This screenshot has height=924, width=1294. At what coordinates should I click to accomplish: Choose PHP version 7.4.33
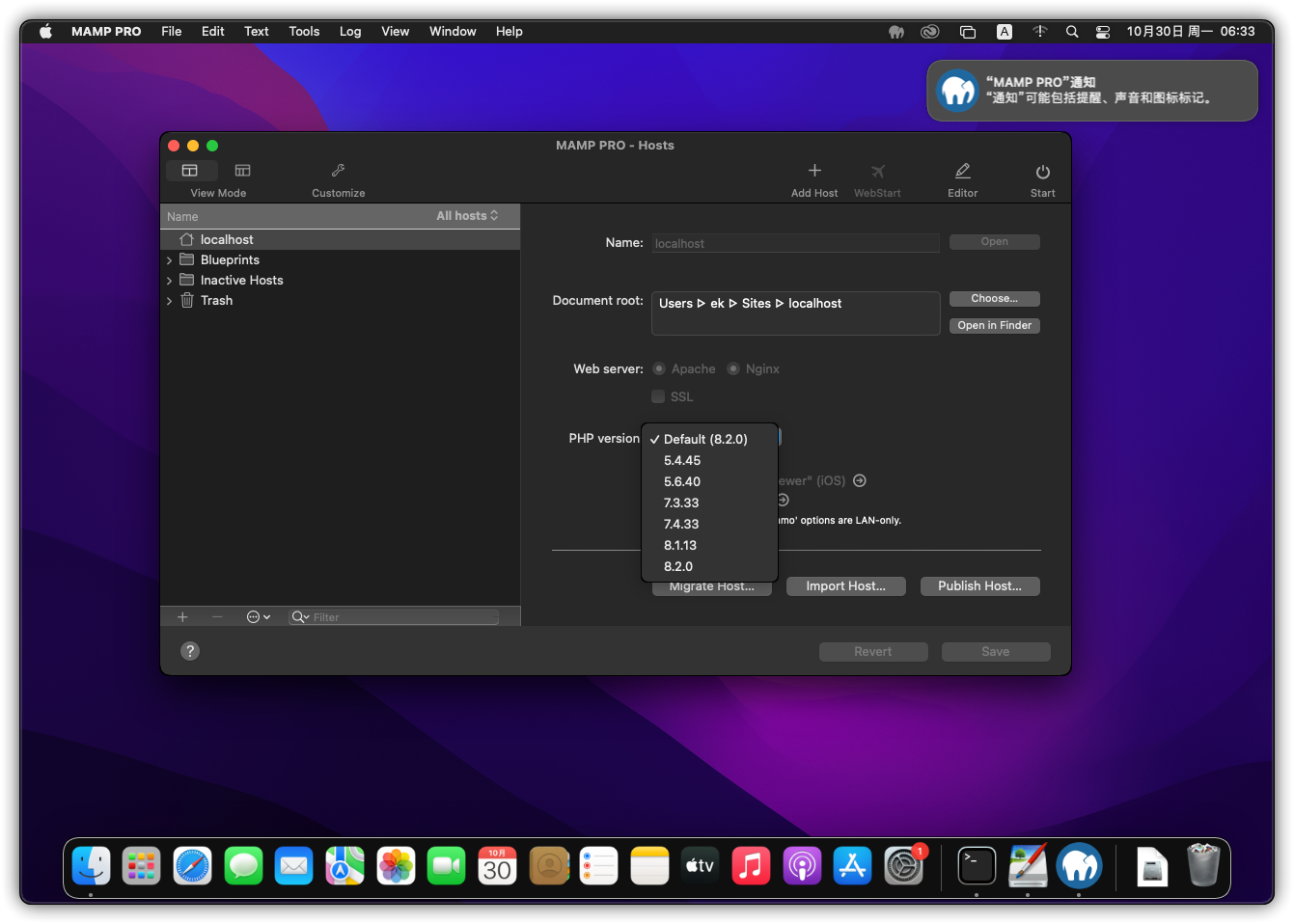(x=709, y=524)
